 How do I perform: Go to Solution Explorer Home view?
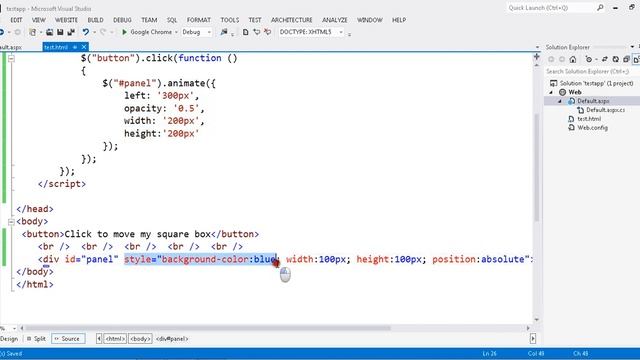pyautogui.click(x=573, y=60)
